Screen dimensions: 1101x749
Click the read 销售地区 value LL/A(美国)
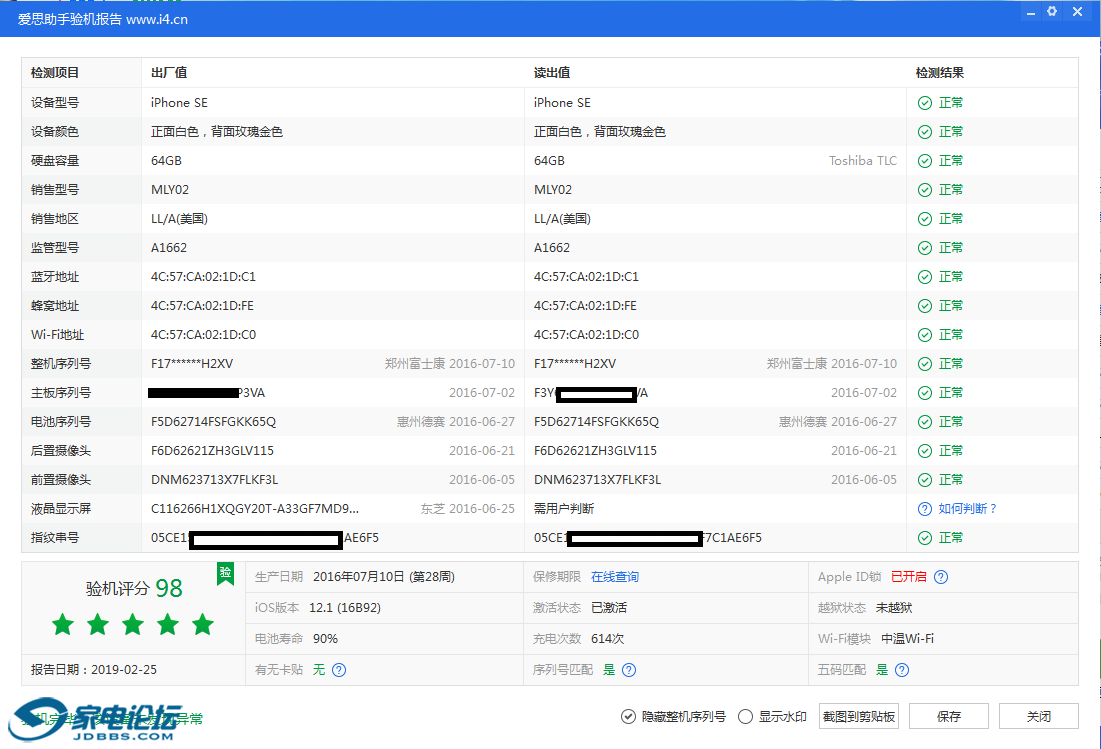[x=562, y=219]
